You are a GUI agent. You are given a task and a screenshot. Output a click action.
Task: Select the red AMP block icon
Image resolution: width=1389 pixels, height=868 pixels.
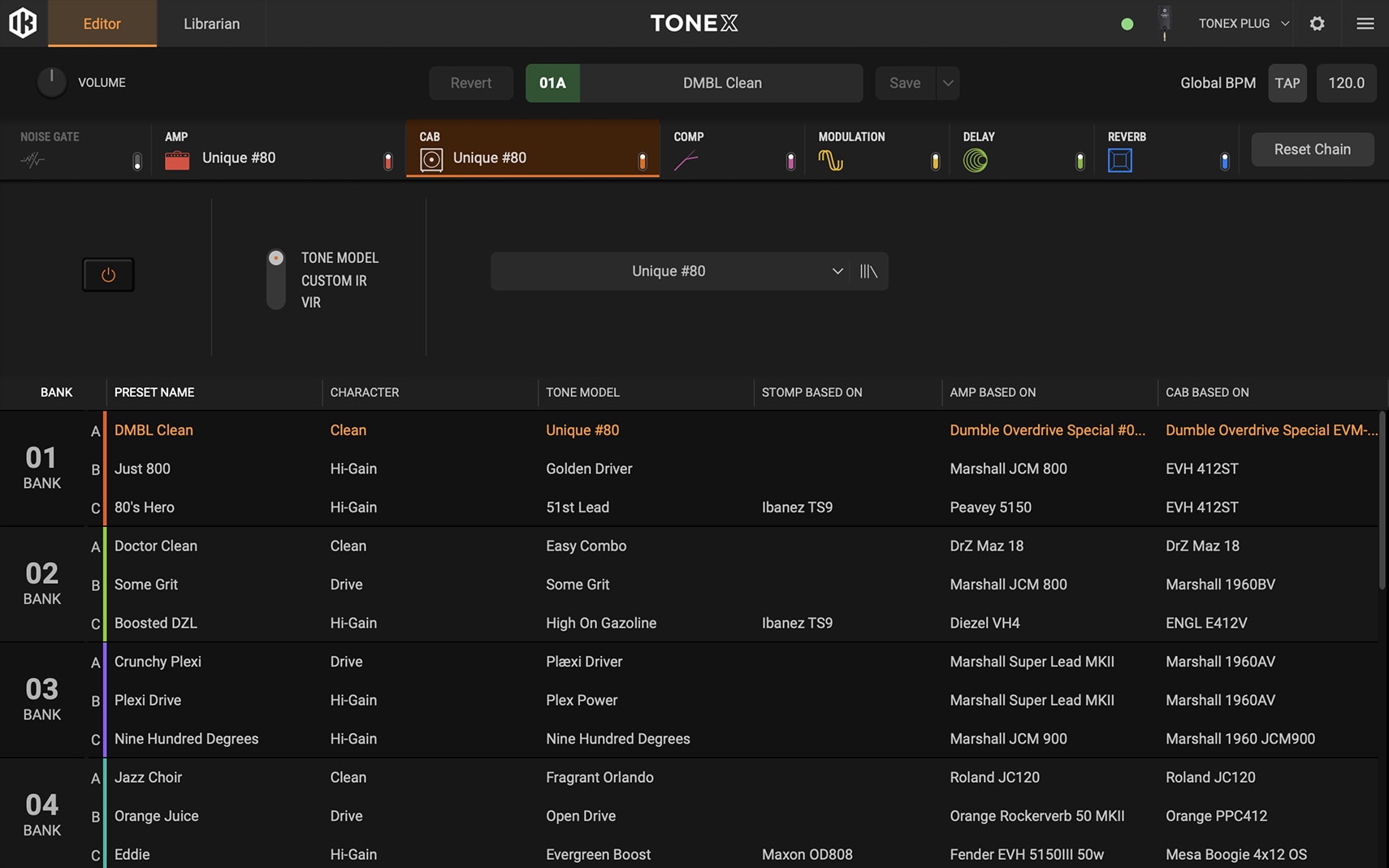(177, 160)
